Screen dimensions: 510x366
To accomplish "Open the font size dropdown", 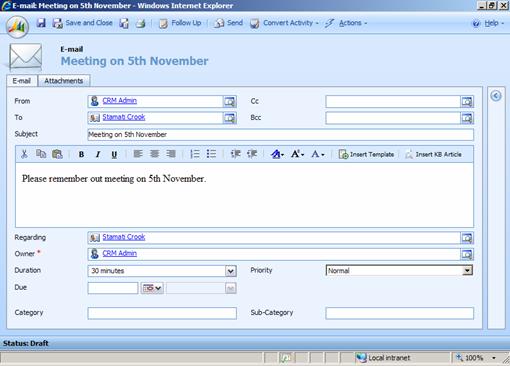I will 297,154.
